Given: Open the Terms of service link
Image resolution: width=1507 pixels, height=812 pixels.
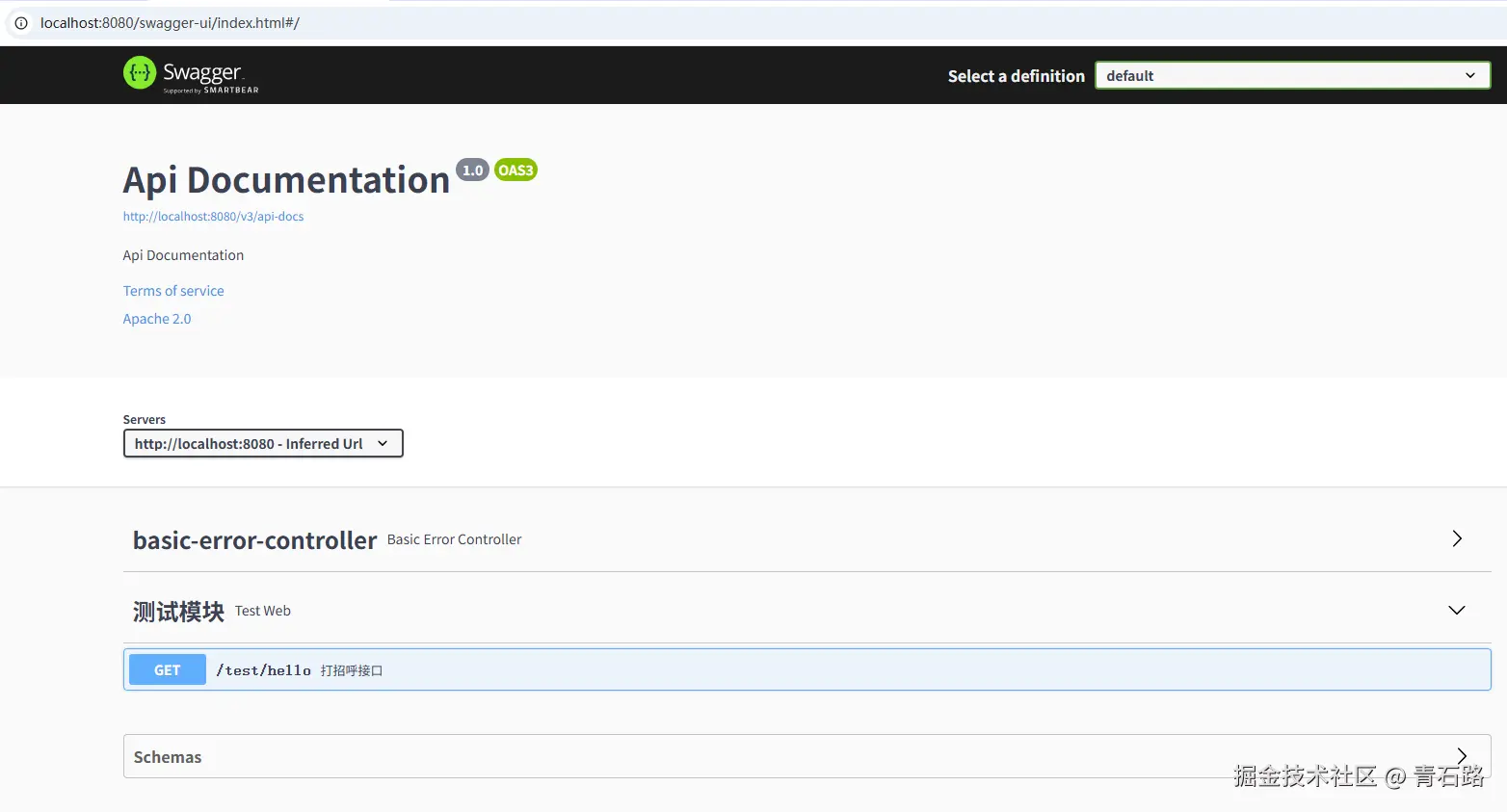Looking at the screenshot, I should point(173,290).
